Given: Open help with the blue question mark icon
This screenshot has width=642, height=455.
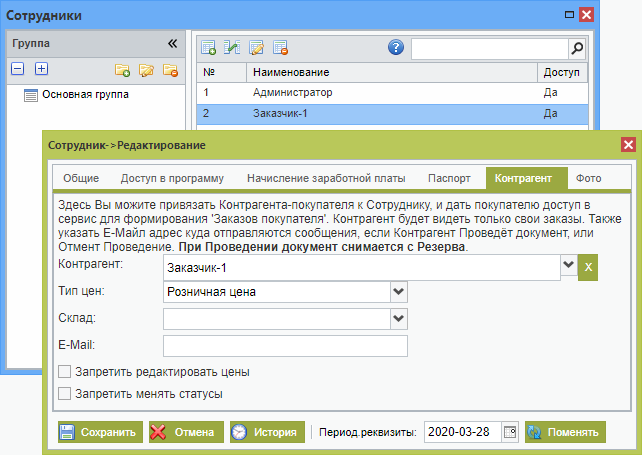Looking at the screenshot, I should [x=396, y=48].
